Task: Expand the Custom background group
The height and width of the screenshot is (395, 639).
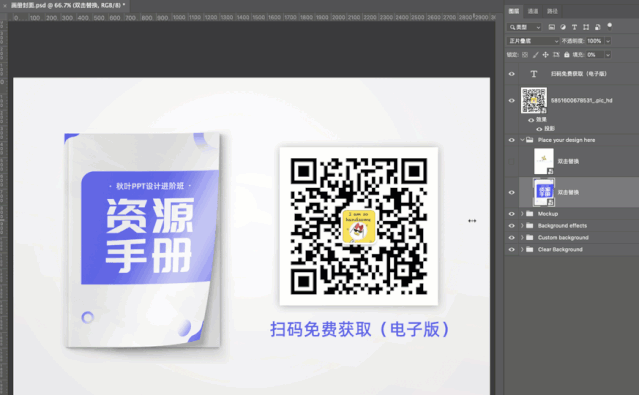Action: [522, 238]
